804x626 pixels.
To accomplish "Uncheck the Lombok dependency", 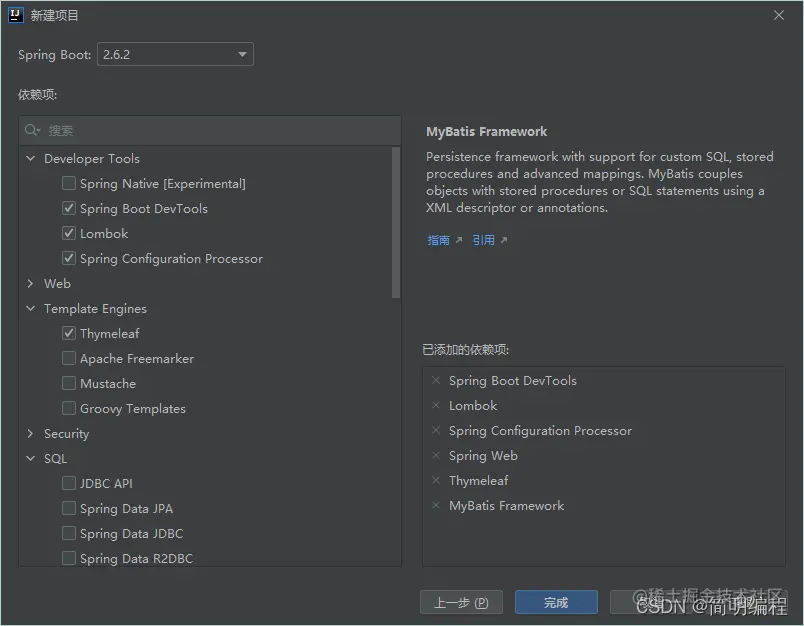I will (69, 233).
